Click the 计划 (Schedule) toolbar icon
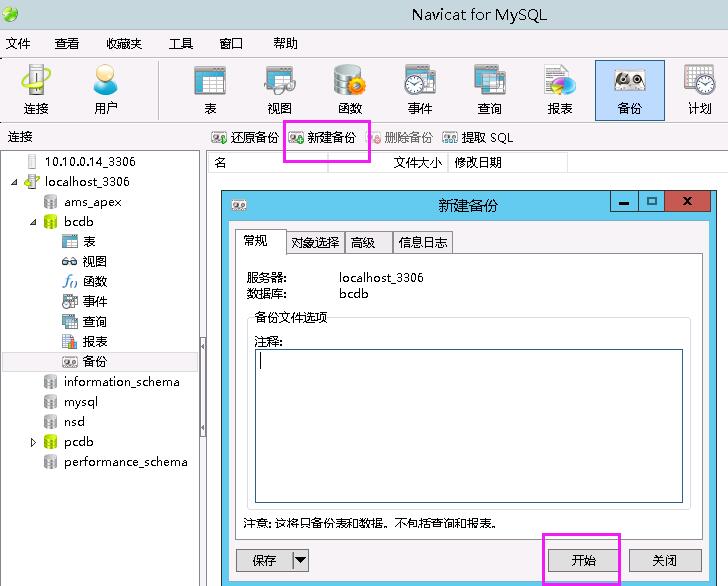 click(x=699, y=89)
